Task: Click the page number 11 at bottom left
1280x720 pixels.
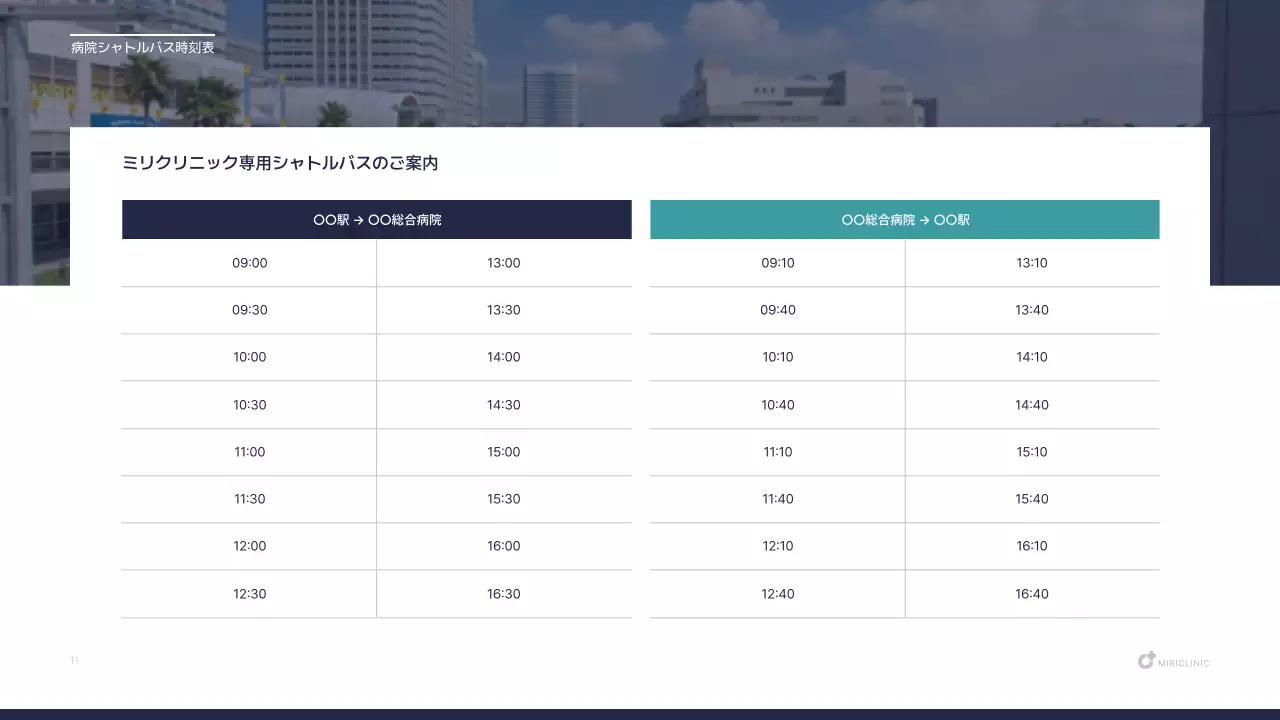Action: pos(74,660)
